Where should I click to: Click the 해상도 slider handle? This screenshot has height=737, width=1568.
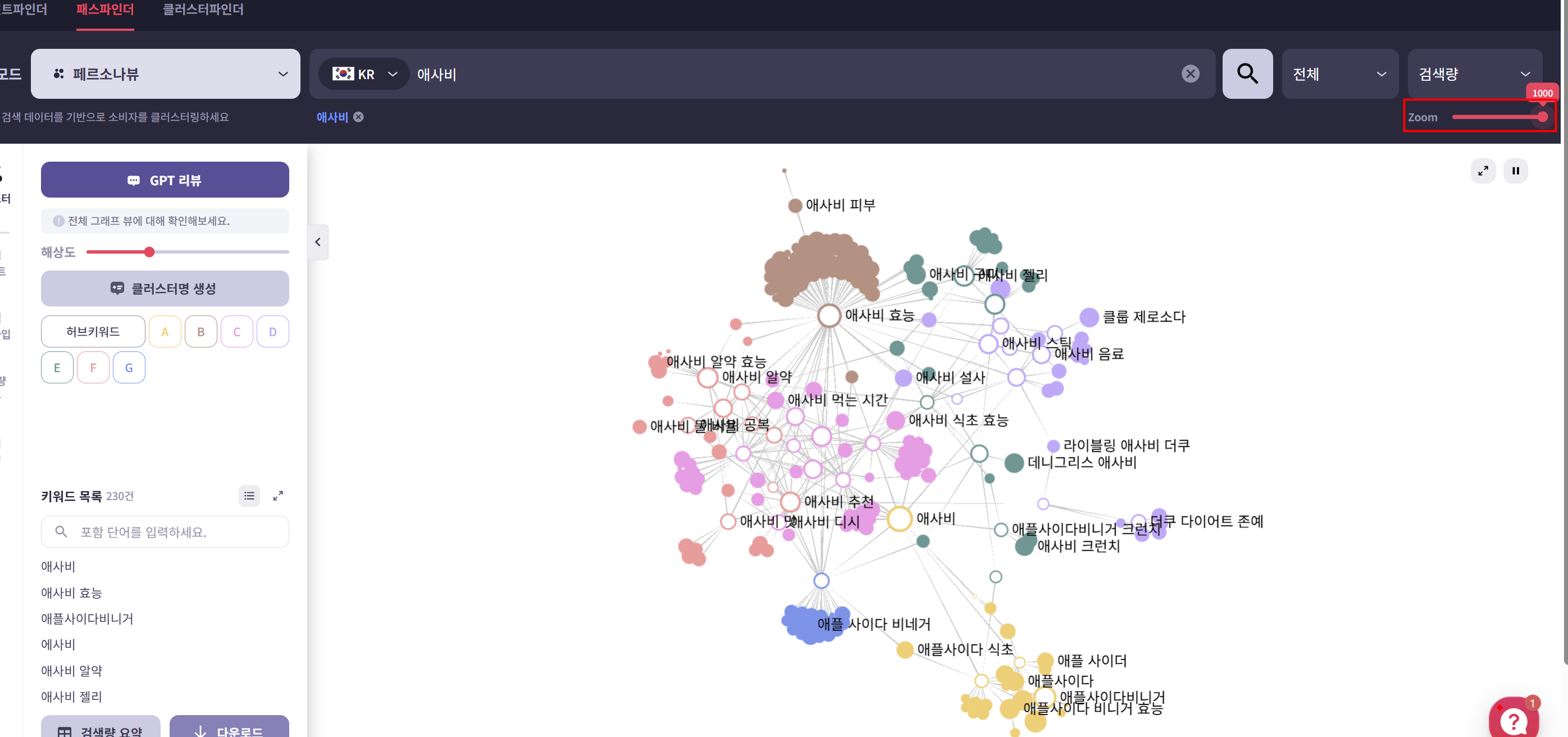coord(149,252)
